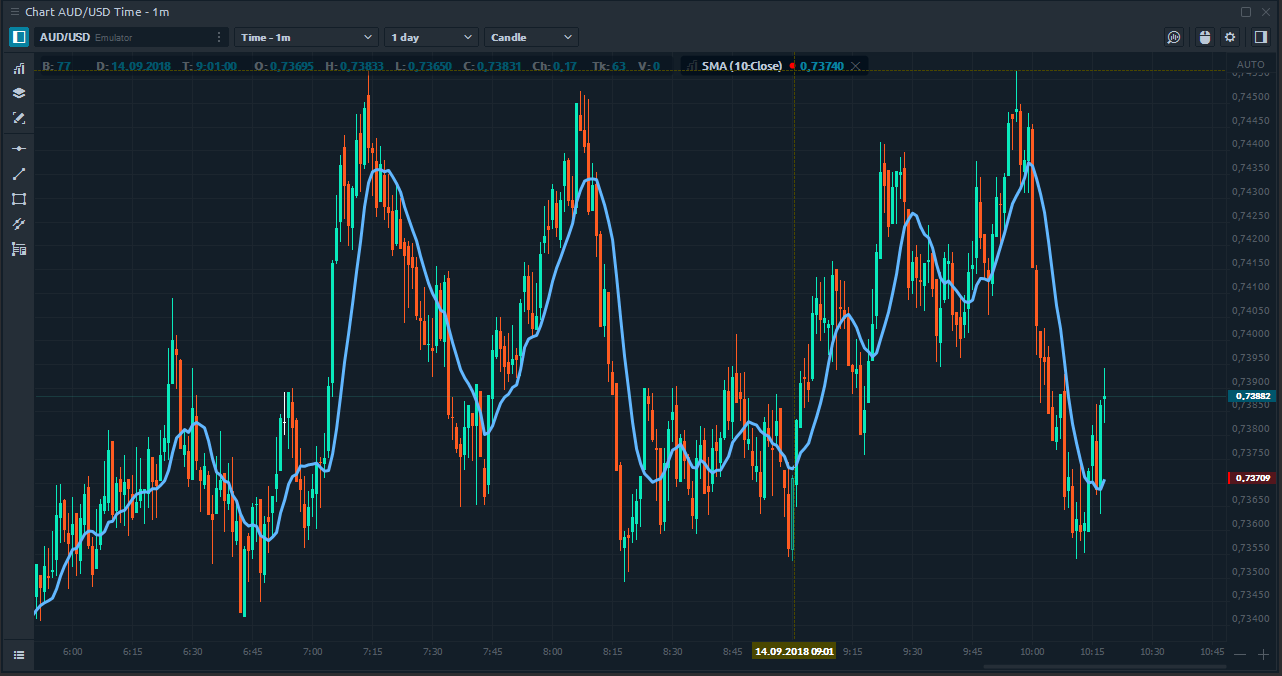
Task: Open the volume analysis magnifier icon
Action: tap(1174, 37)
